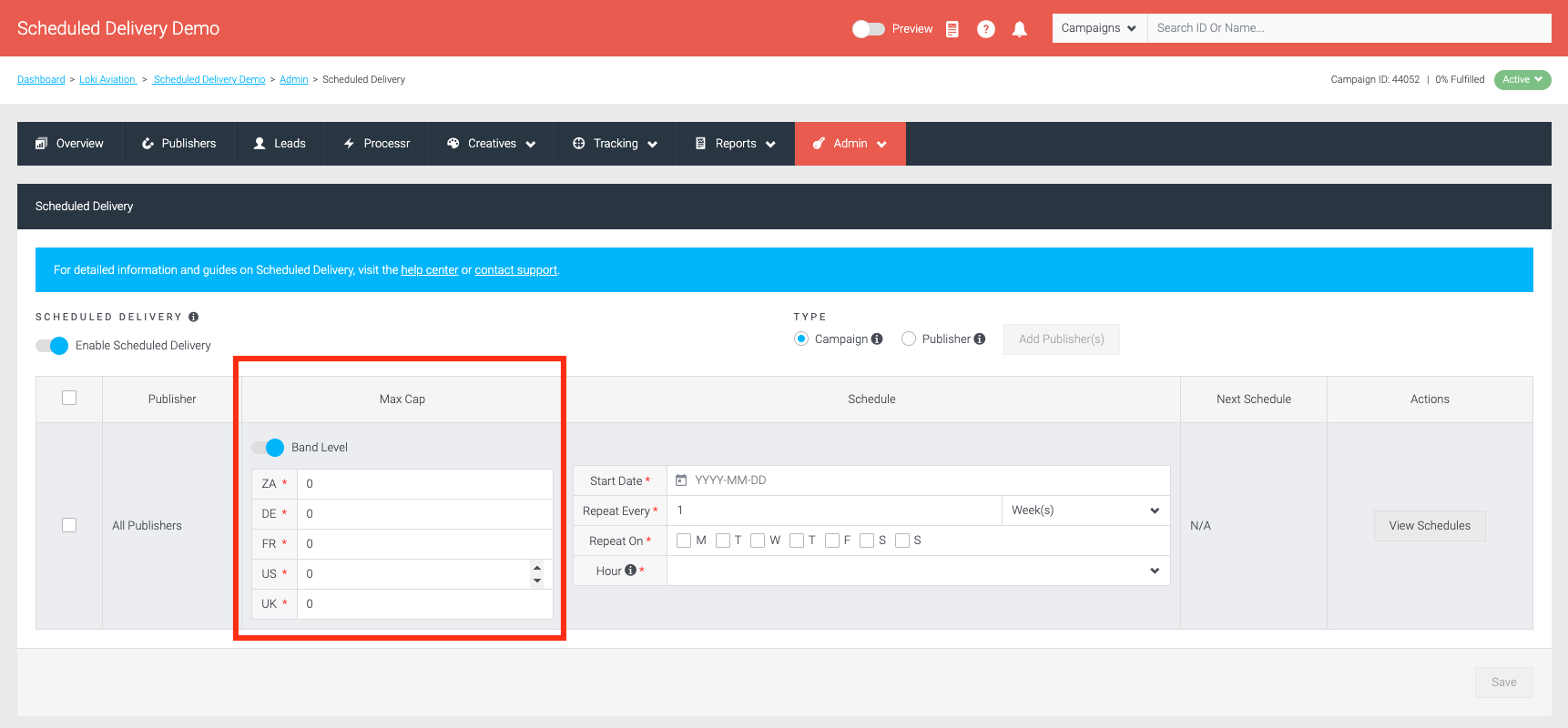The width and height of the screenshot is (1568, 728).
Task: Select the Publisher radio button
Action: [x=909, y=339]
